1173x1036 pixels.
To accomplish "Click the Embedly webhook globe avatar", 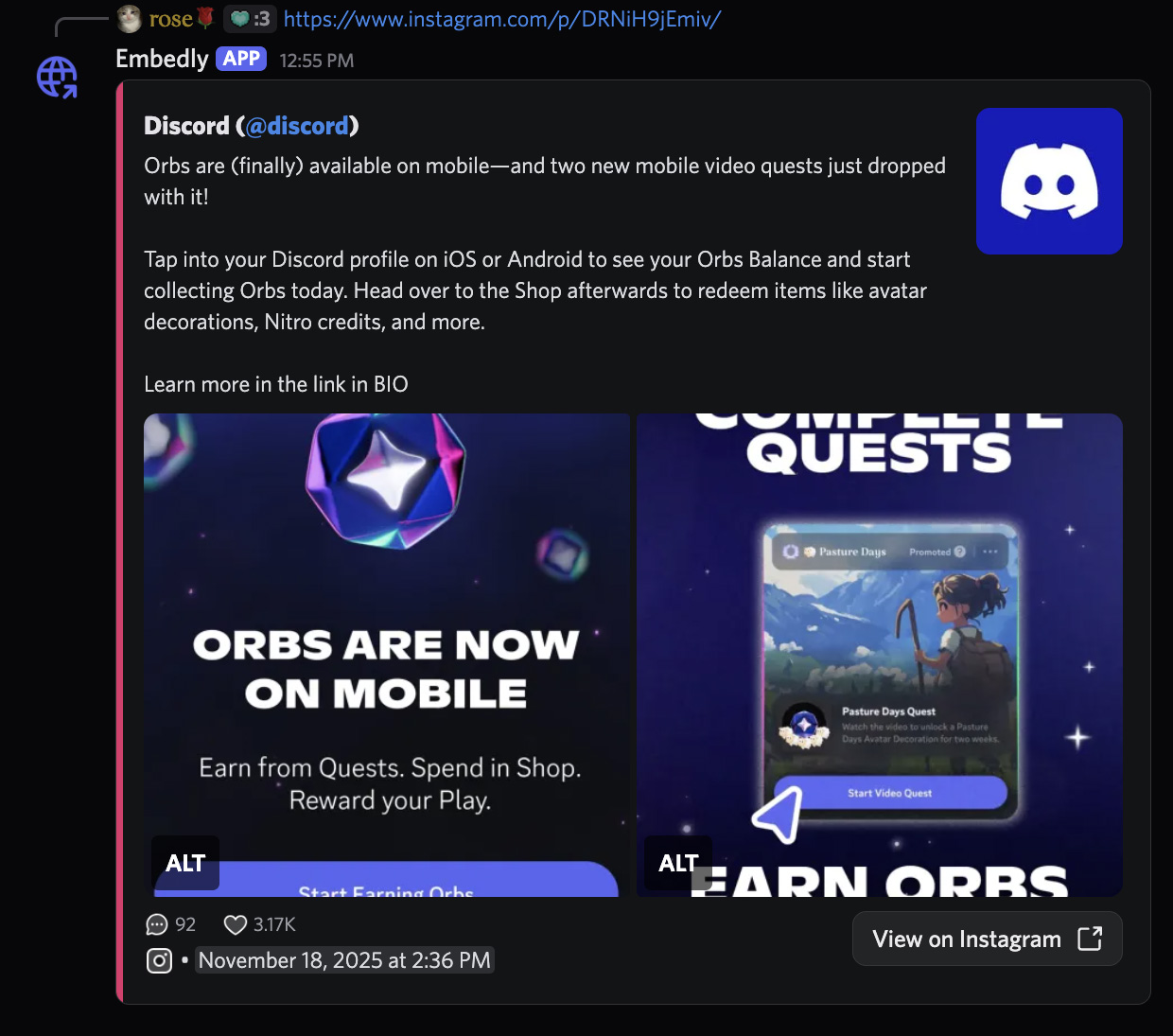I will pos(57,77).
